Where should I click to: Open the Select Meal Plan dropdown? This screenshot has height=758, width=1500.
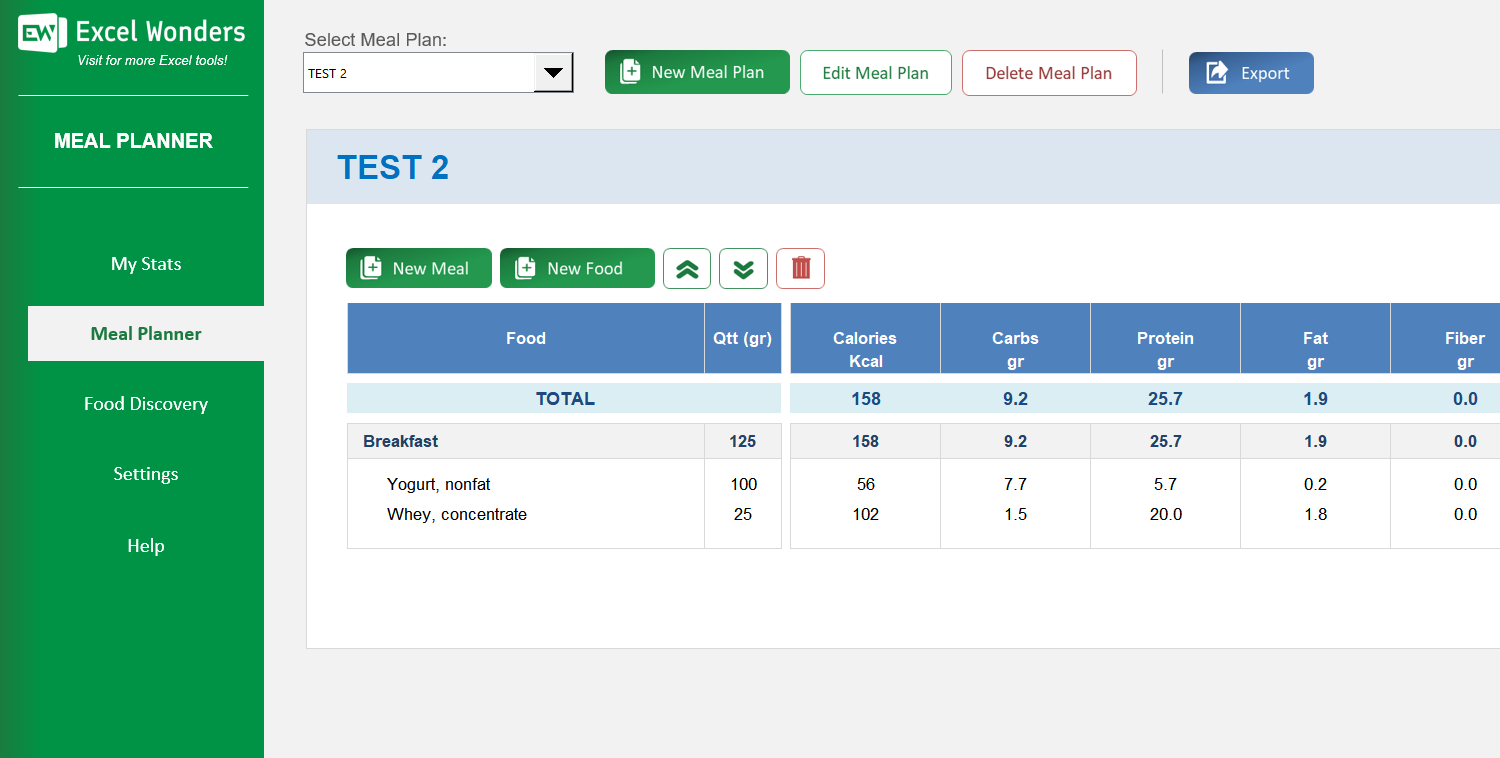pyautogui.click(x=553, y=72)
